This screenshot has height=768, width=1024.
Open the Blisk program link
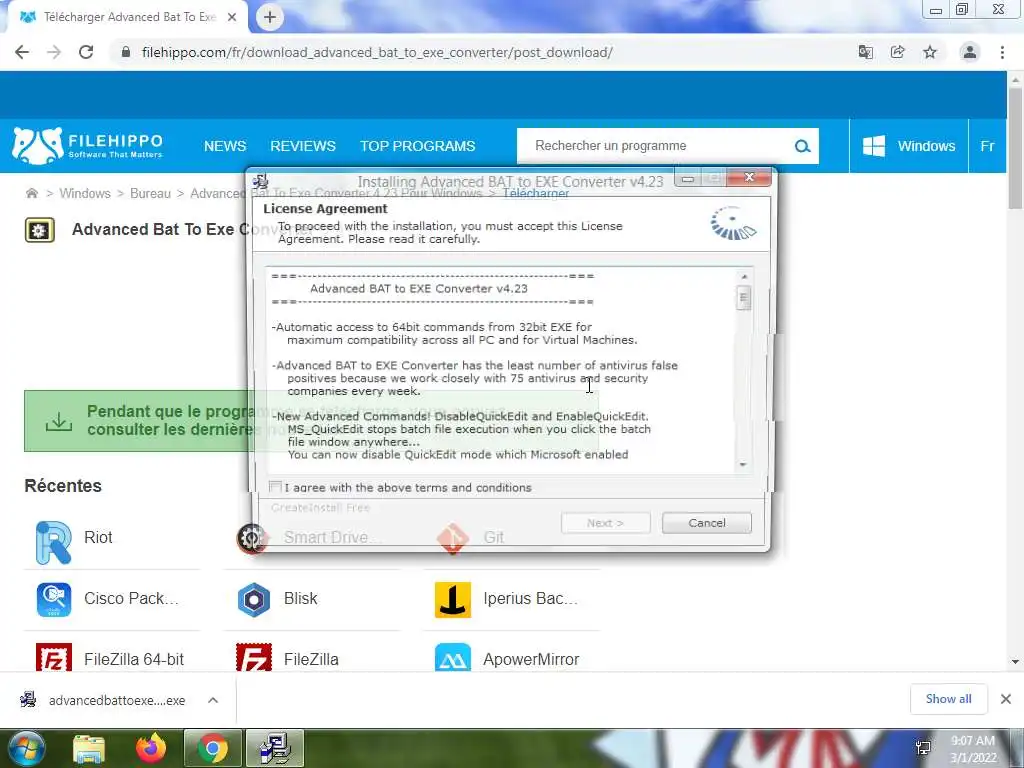[x=300, y=599]
